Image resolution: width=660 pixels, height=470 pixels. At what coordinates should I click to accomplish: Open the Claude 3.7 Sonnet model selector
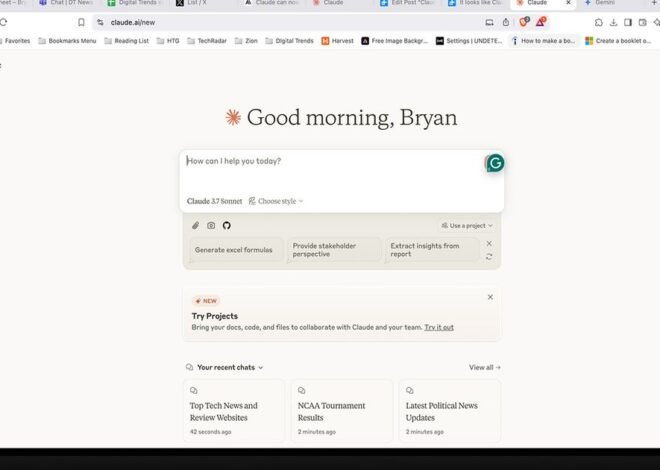[x=214, y=201]
